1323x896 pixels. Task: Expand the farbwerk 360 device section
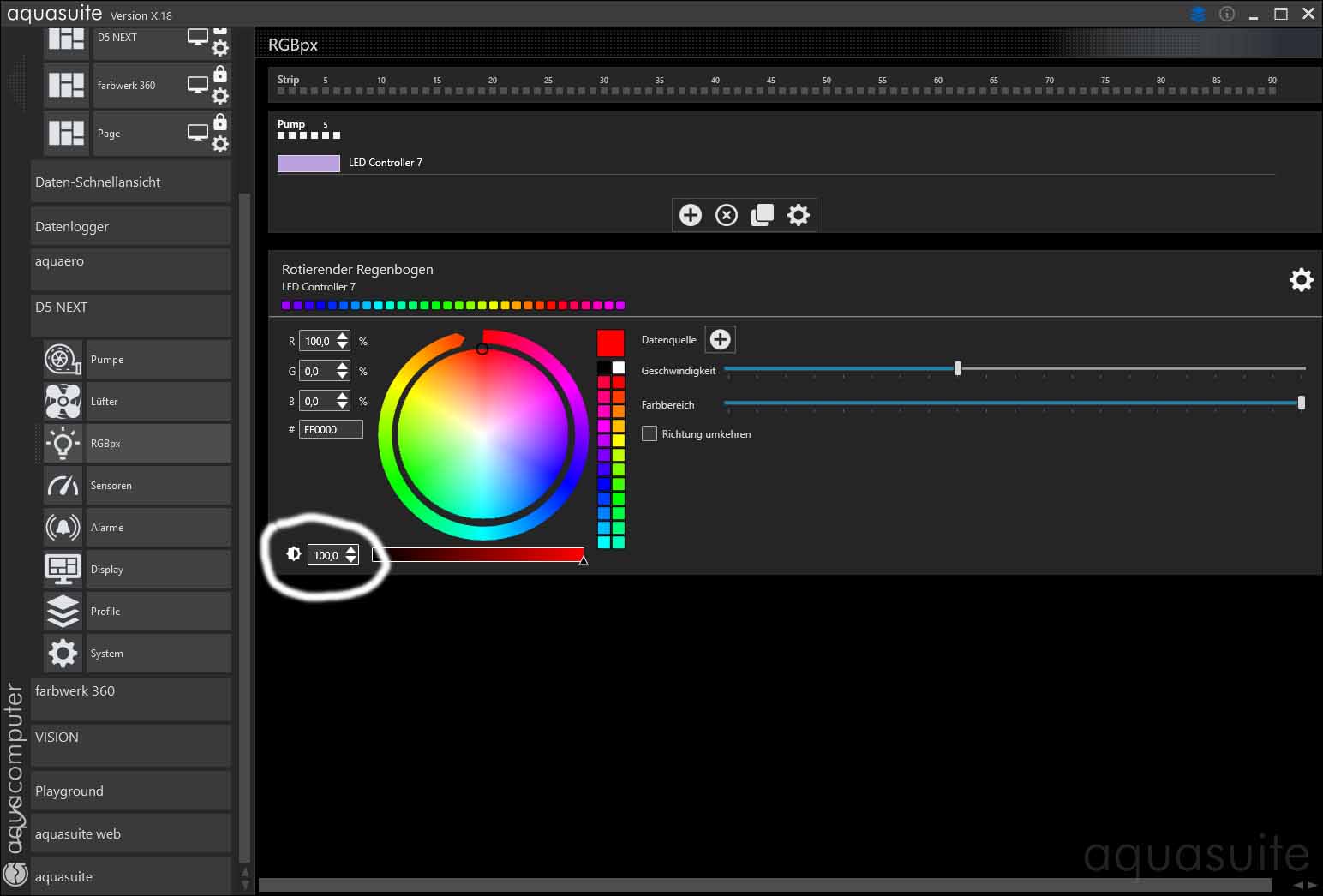click(x=131, y=699)
